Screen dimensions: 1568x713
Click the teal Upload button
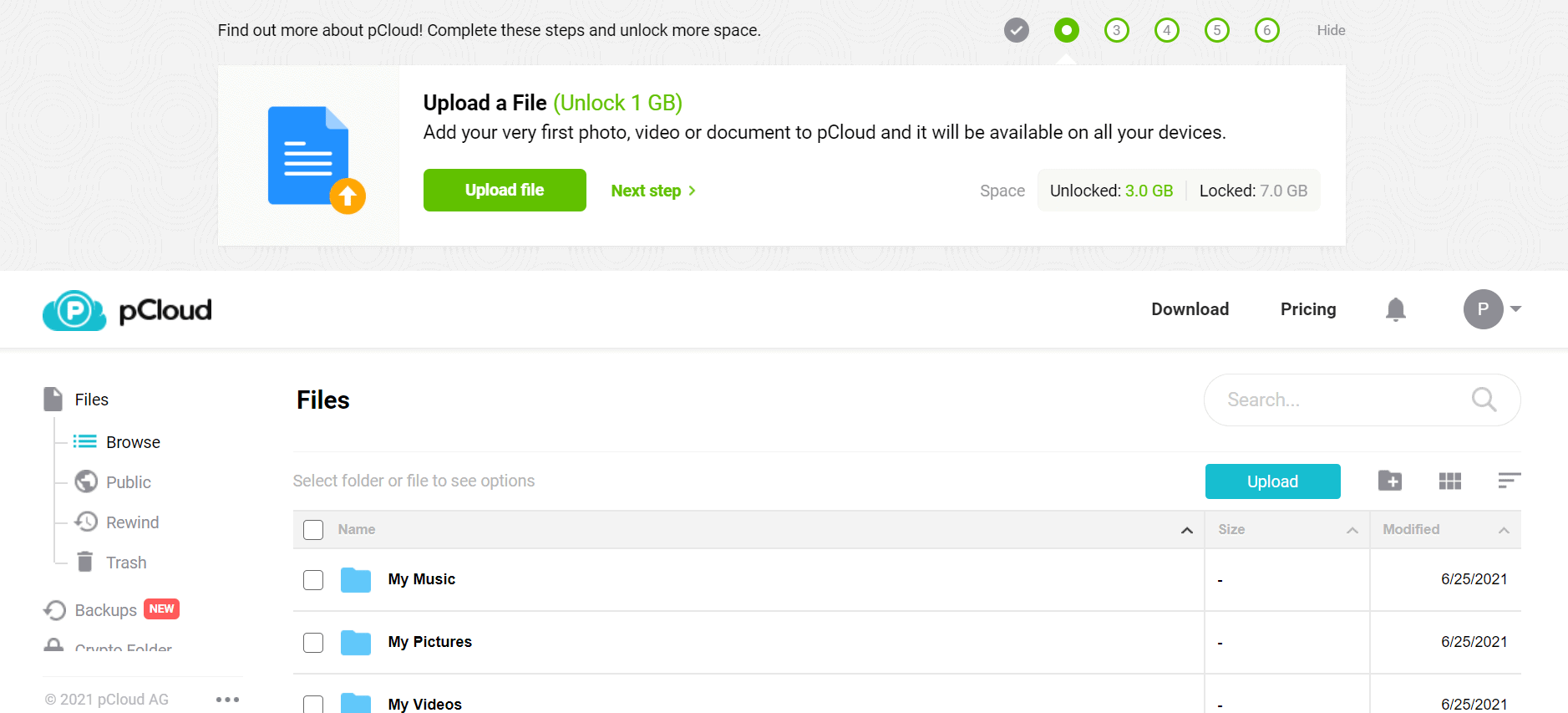(x=1272, y=481)
